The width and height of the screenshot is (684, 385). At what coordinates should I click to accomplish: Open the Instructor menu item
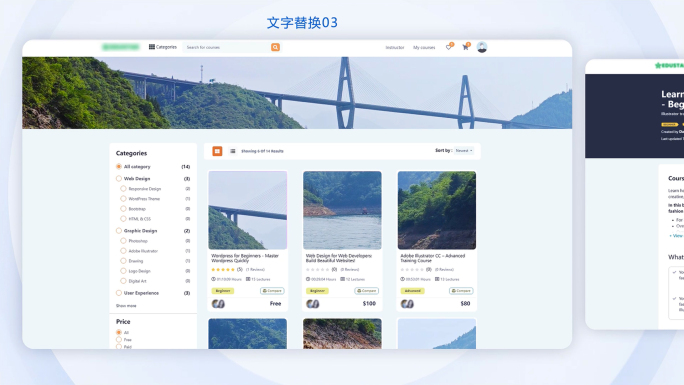pos(395,47)
